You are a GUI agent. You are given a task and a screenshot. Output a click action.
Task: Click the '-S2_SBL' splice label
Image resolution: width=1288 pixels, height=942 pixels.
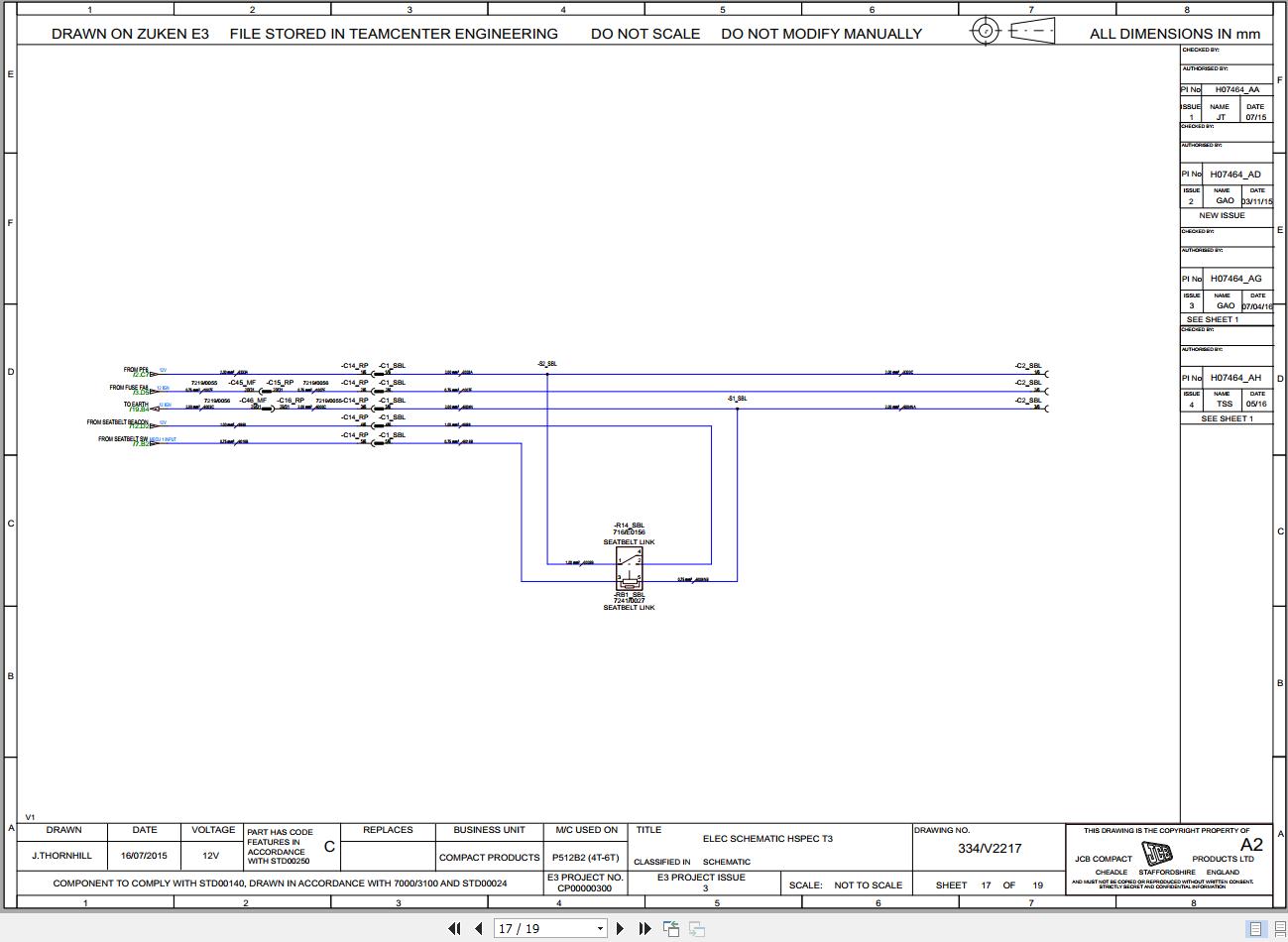547,364
